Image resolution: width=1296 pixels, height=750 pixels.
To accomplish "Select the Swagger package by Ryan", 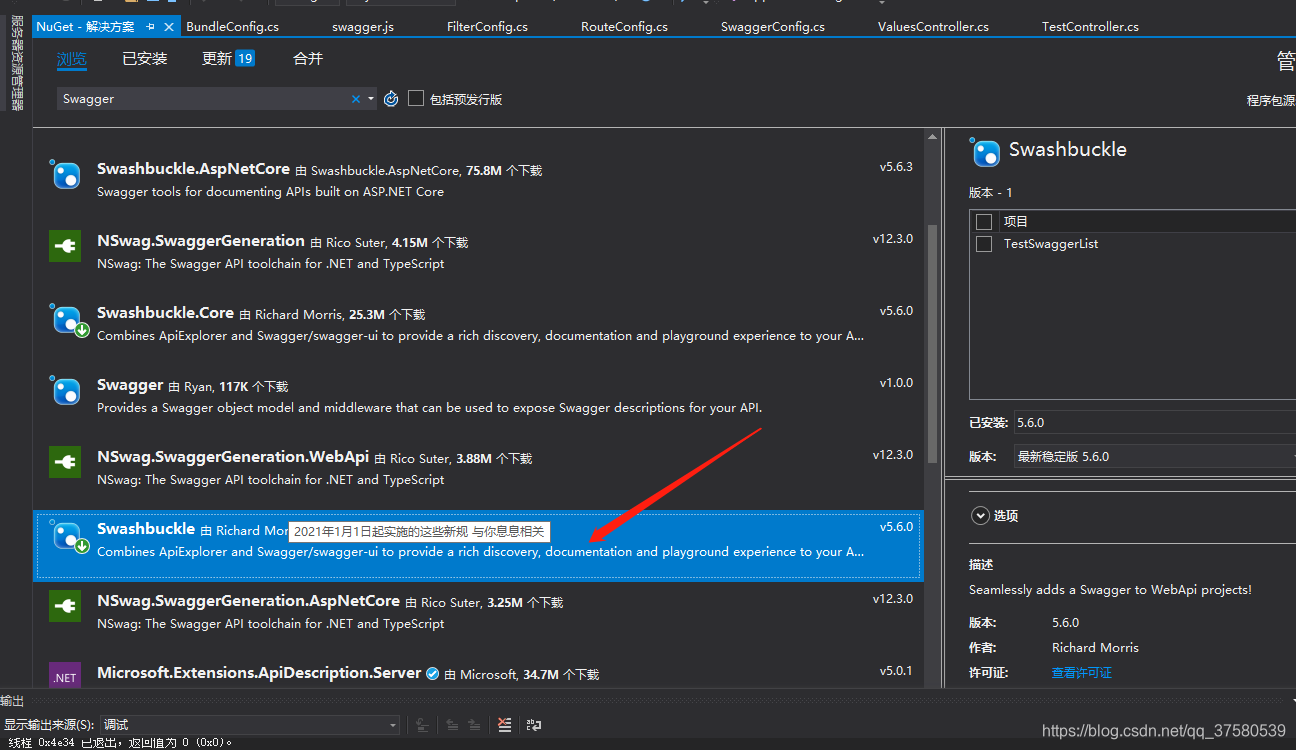I will 130,385.
